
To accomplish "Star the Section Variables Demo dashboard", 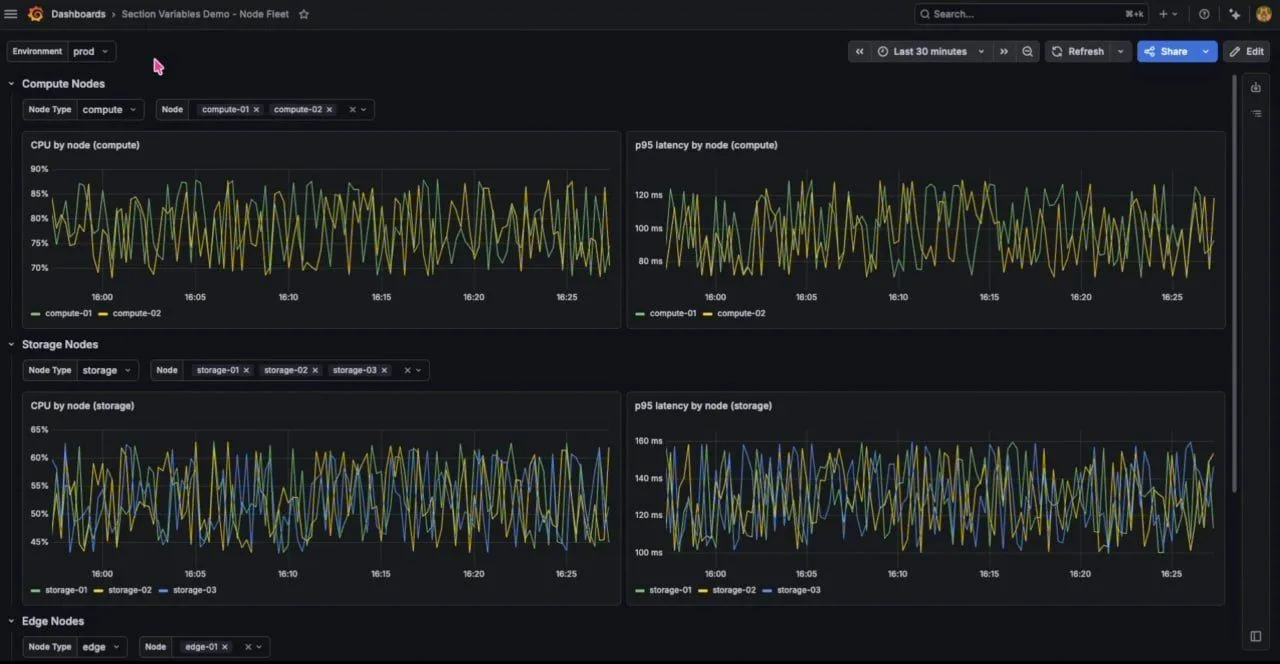I will pos(304,14).
